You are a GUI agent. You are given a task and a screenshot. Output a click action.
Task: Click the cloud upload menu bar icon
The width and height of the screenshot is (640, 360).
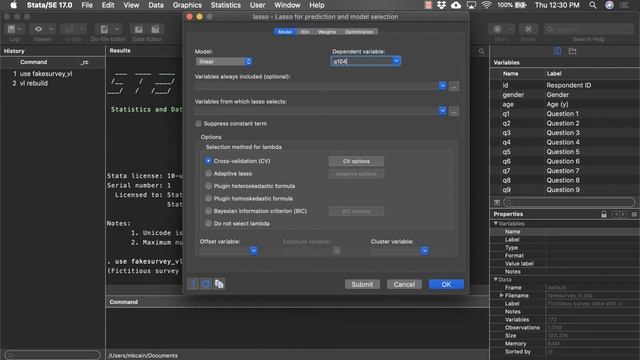(456, 5)
